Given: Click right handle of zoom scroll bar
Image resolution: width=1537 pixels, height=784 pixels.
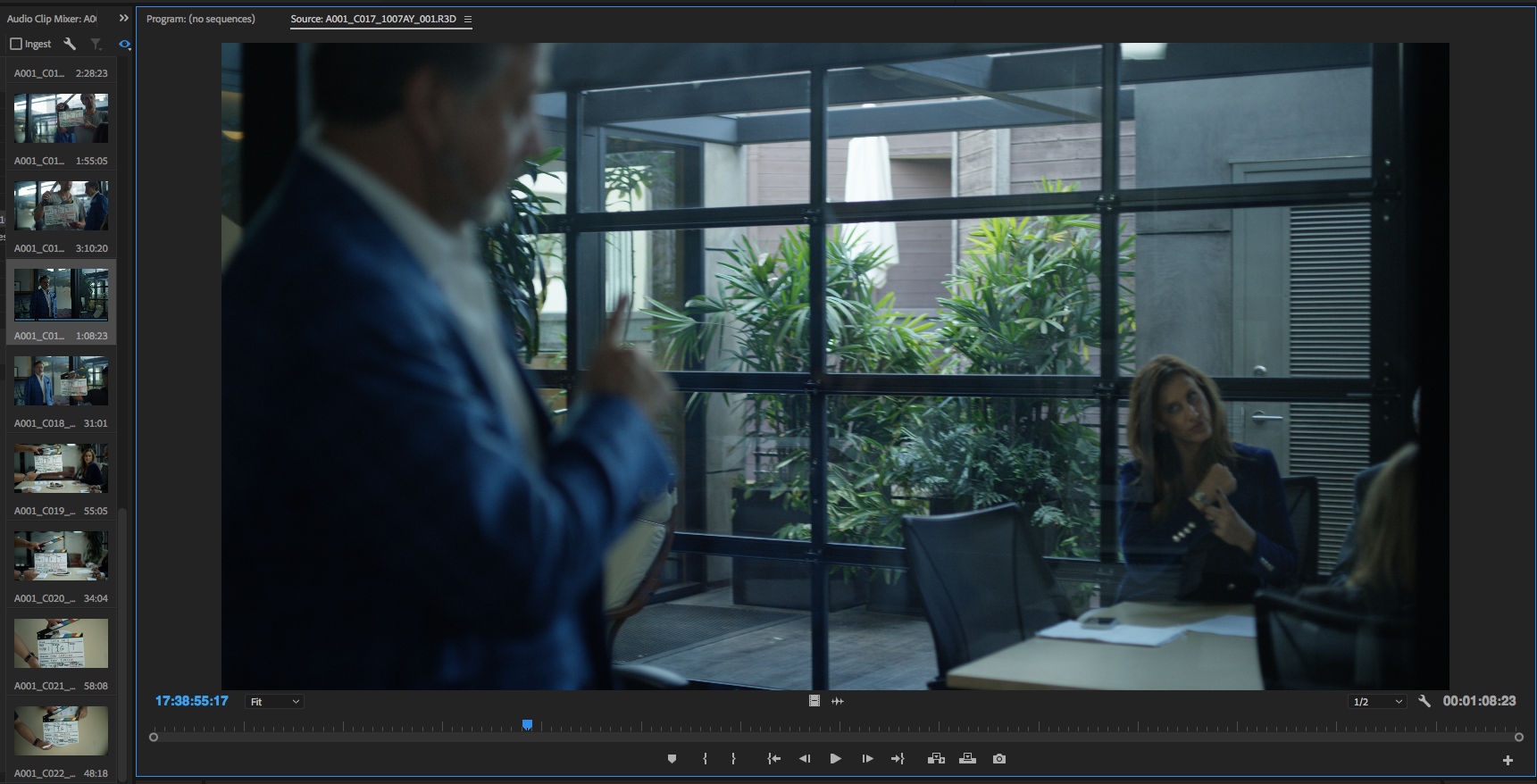Looking at the screenshot, I should click(x=1519, y=738).
